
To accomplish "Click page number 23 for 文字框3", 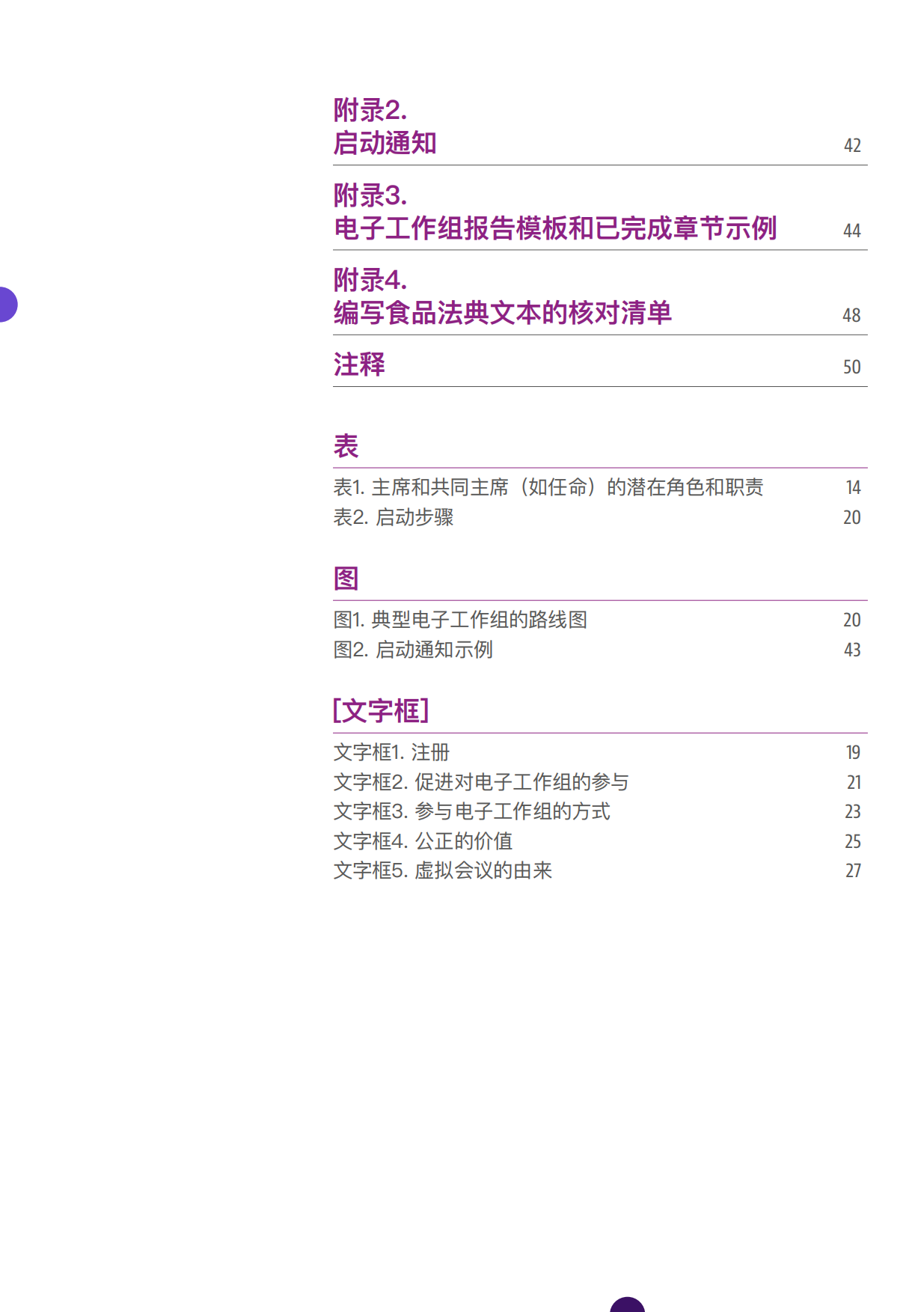I will 853,811.
